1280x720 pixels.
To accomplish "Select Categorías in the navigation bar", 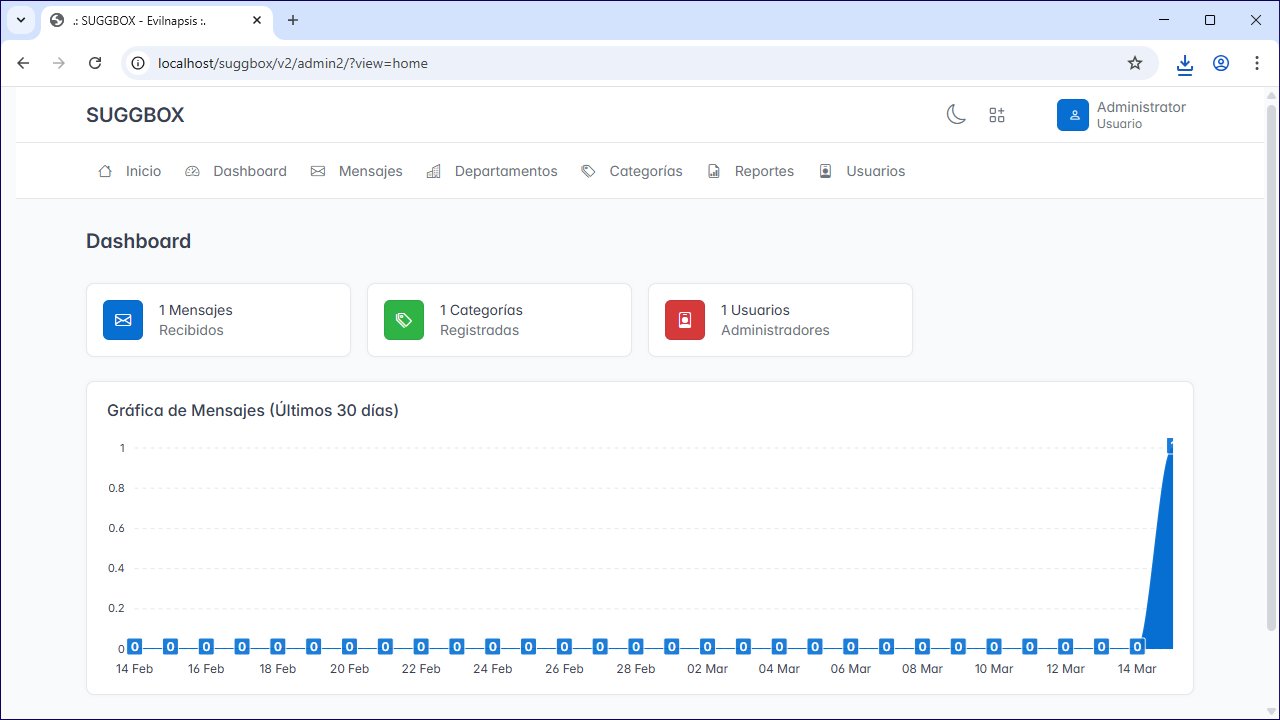I will [x=632, y=171].
